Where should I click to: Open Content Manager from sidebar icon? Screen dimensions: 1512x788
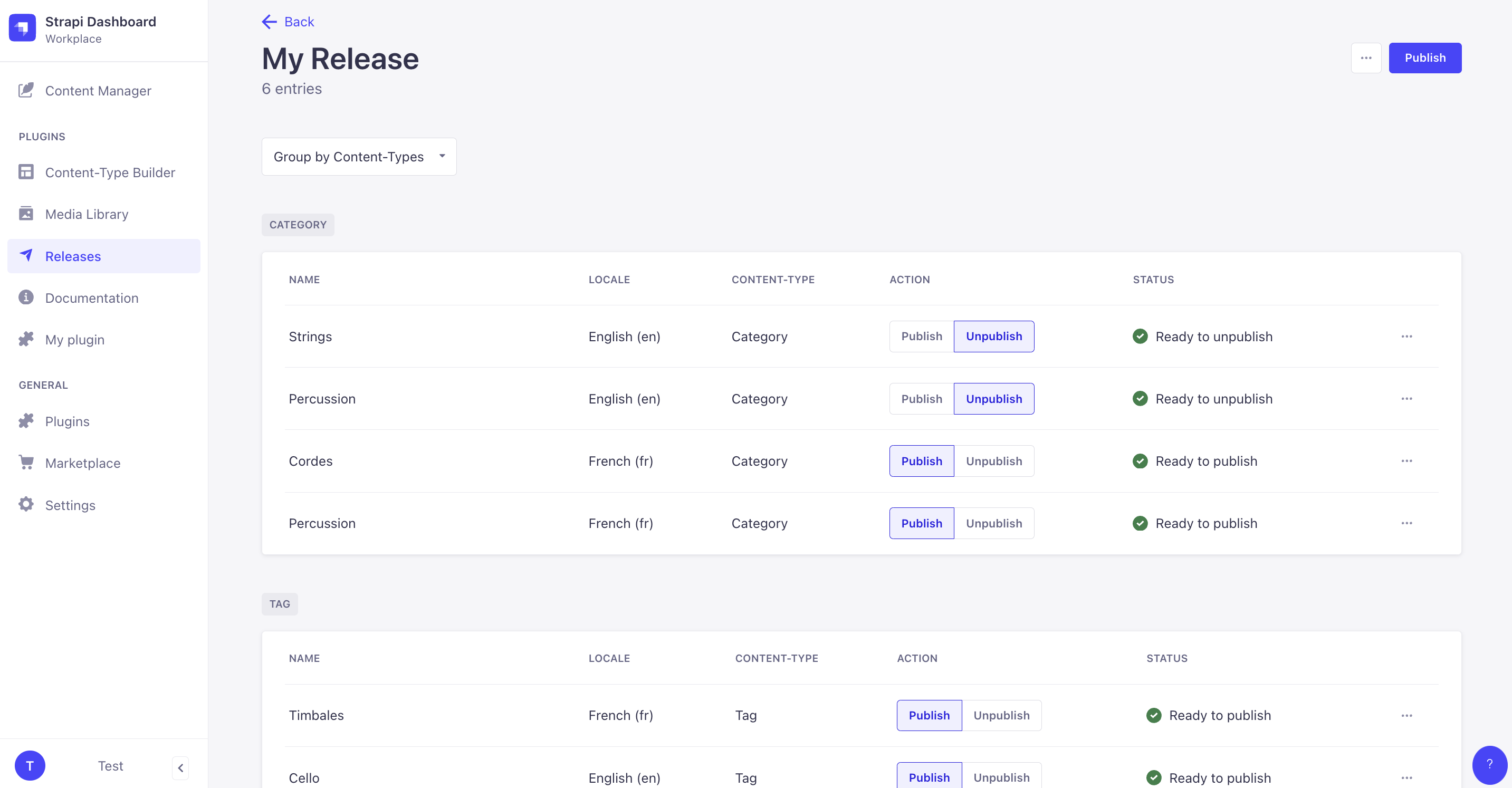pyautogui.click(x=26, y=90)
